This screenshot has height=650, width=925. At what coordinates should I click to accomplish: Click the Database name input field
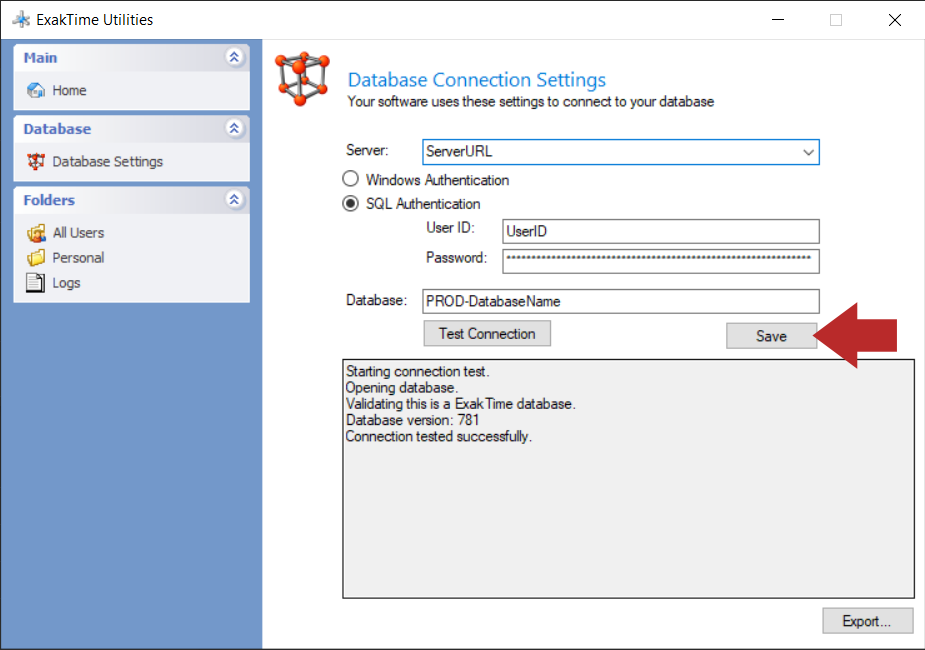coord(621,301)
